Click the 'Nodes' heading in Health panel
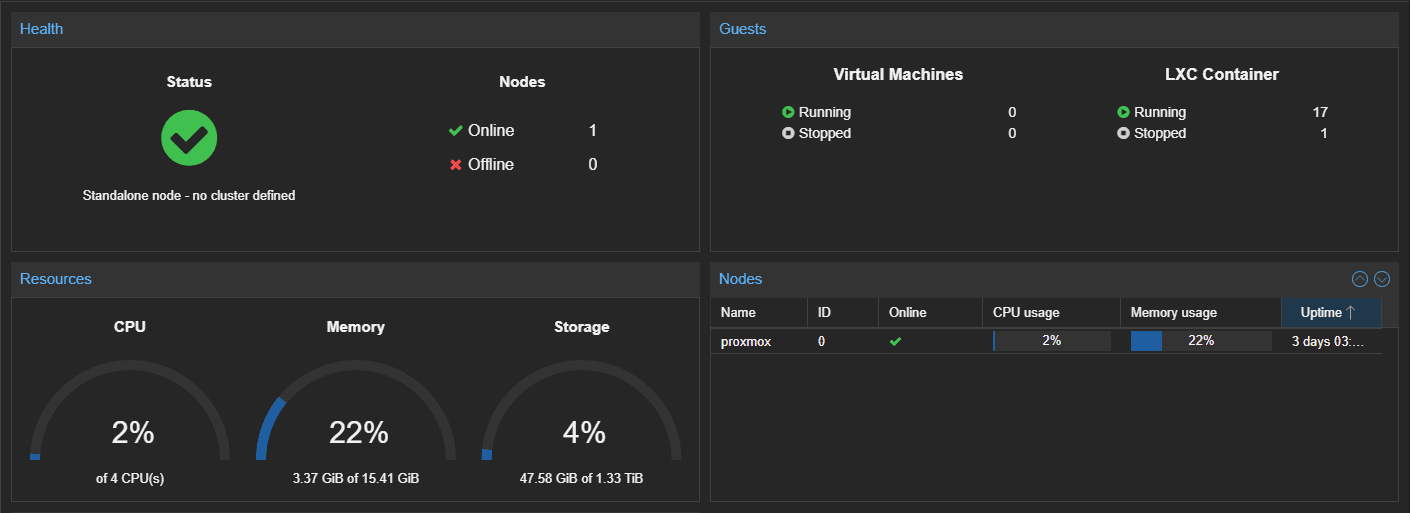Viewport: 1410px width, 513px height. 522,82
